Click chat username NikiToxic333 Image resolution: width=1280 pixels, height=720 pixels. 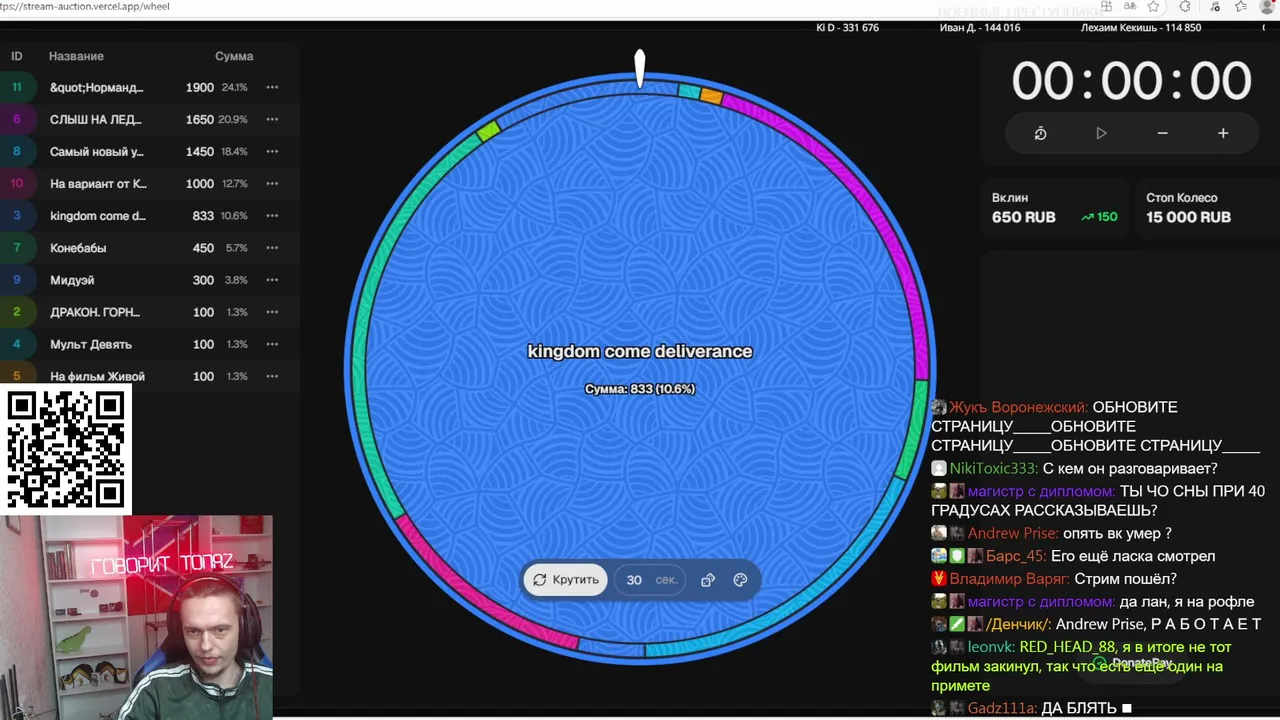[x=994, y=468]
